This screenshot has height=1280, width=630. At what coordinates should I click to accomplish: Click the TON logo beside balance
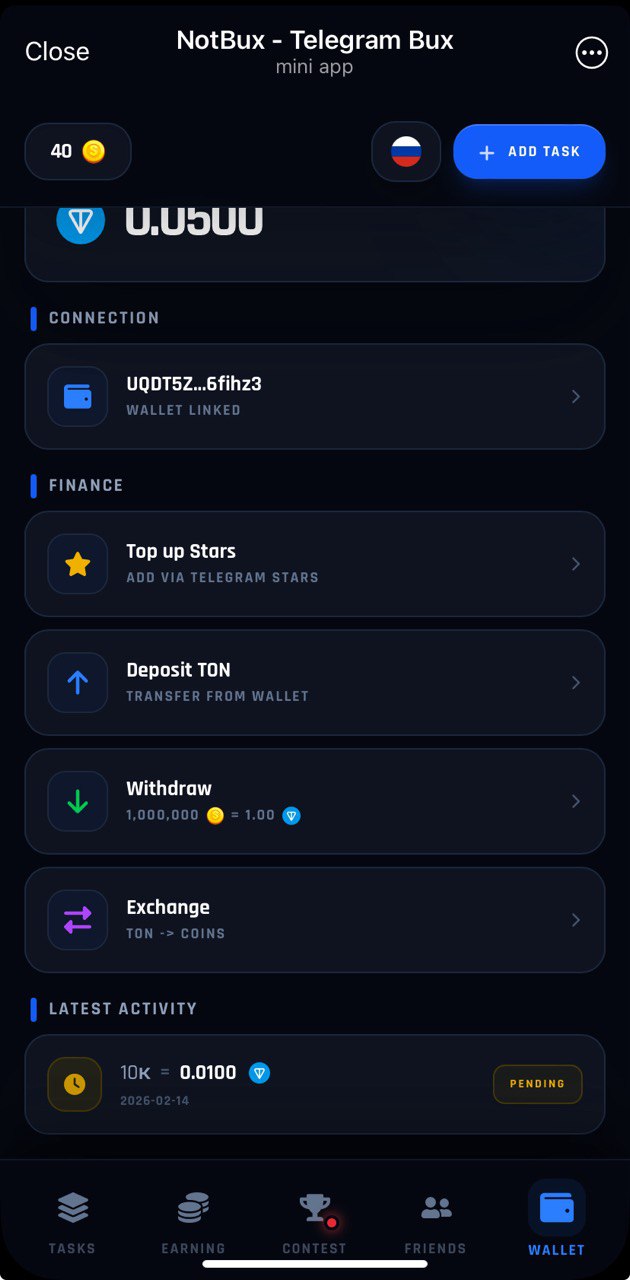click(81, 222)
